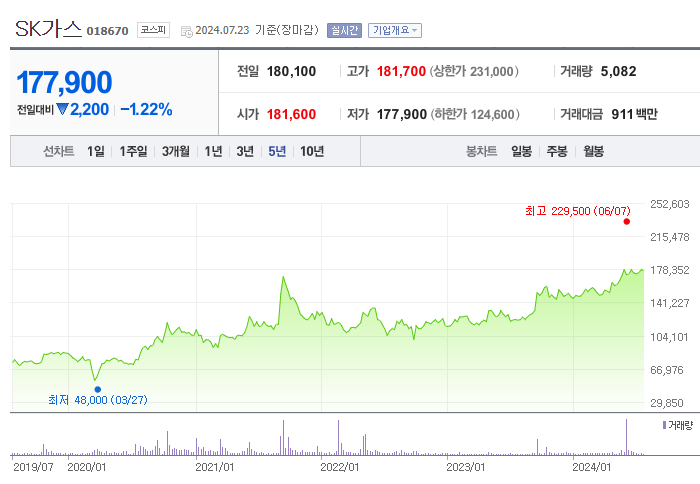Click the 상한가 231,000 text
700x484 pixels.
point(474,71)
